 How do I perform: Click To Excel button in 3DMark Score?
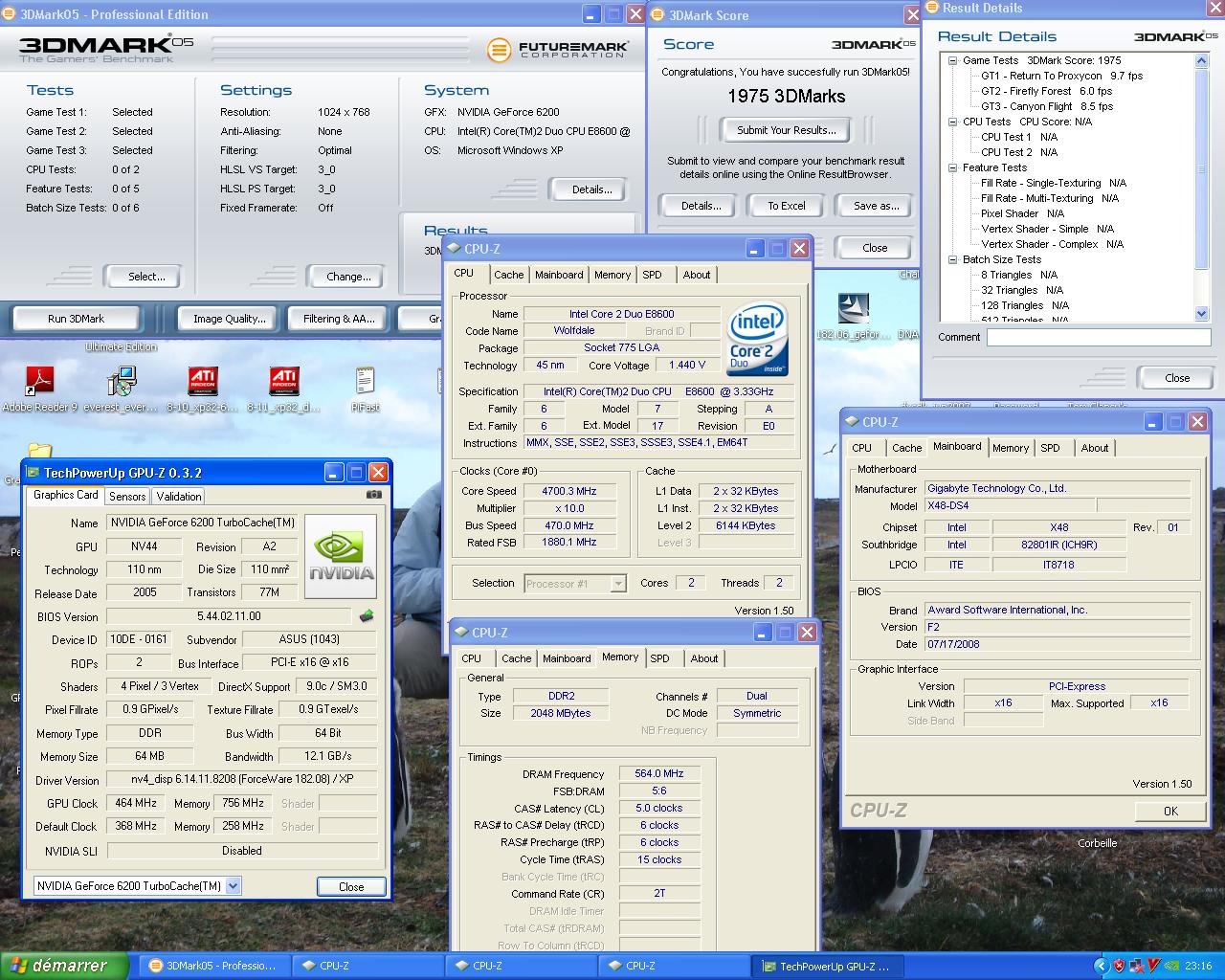tap(787, 206)
